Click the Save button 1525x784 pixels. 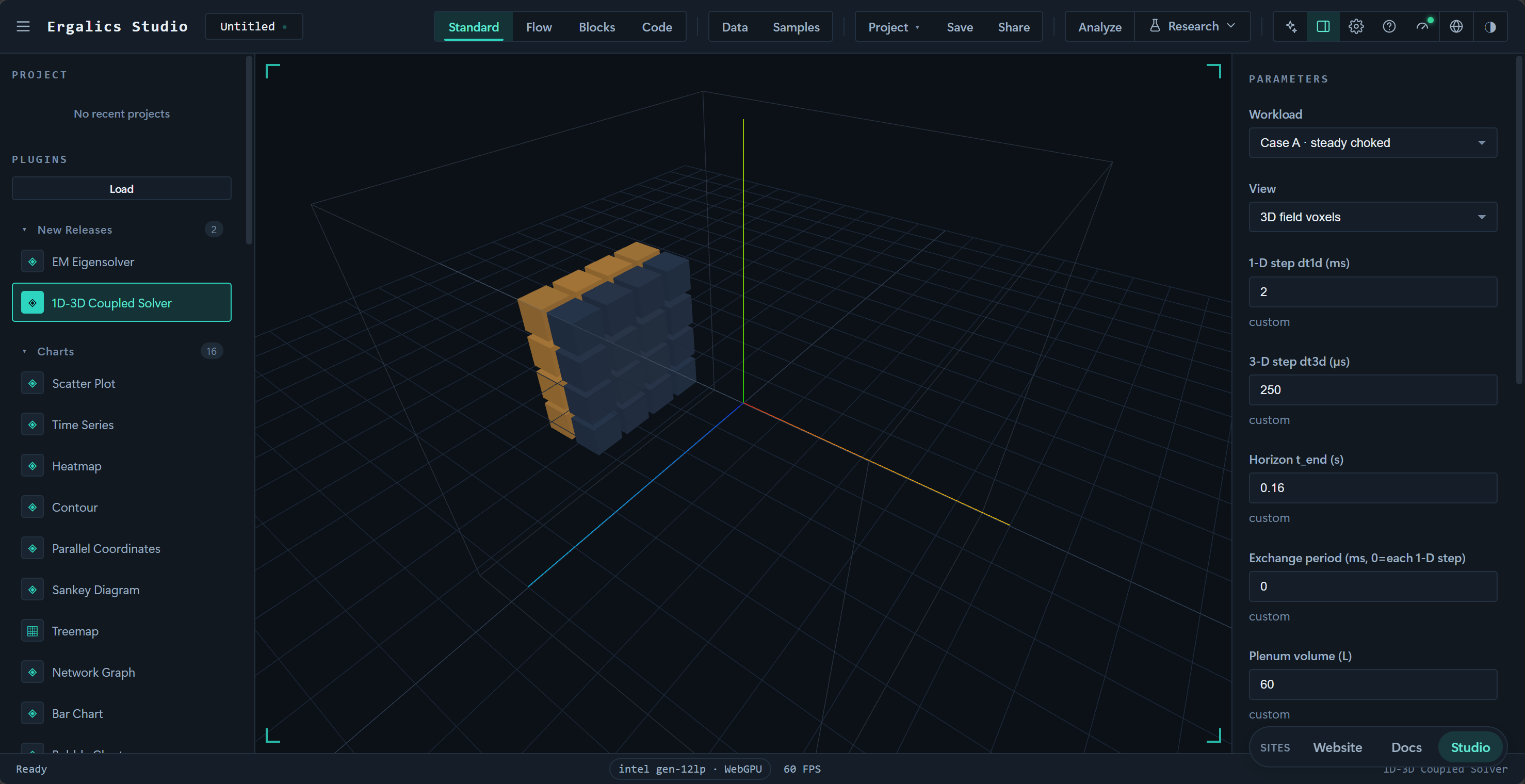click(960, 27)
